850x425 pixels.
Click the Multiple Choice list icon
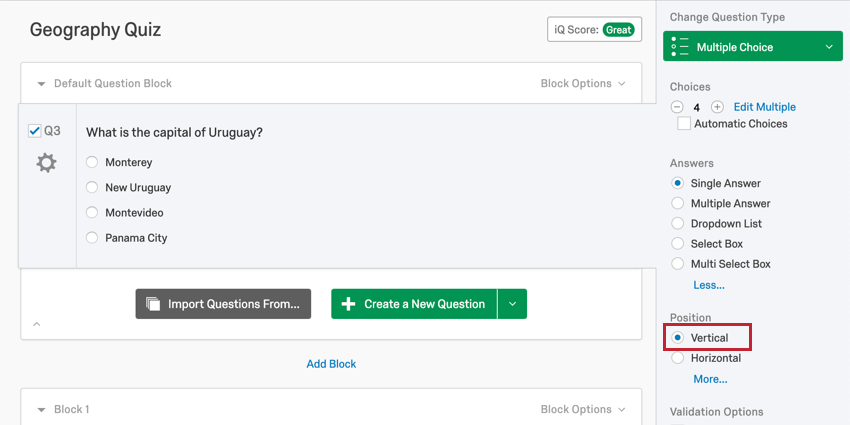[679, 47]
